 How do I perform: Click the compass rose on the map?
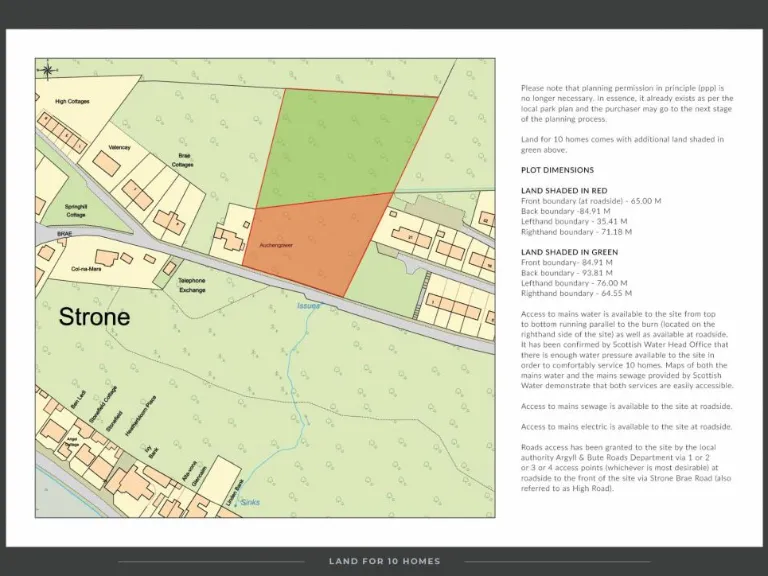[x=46, y=70]
